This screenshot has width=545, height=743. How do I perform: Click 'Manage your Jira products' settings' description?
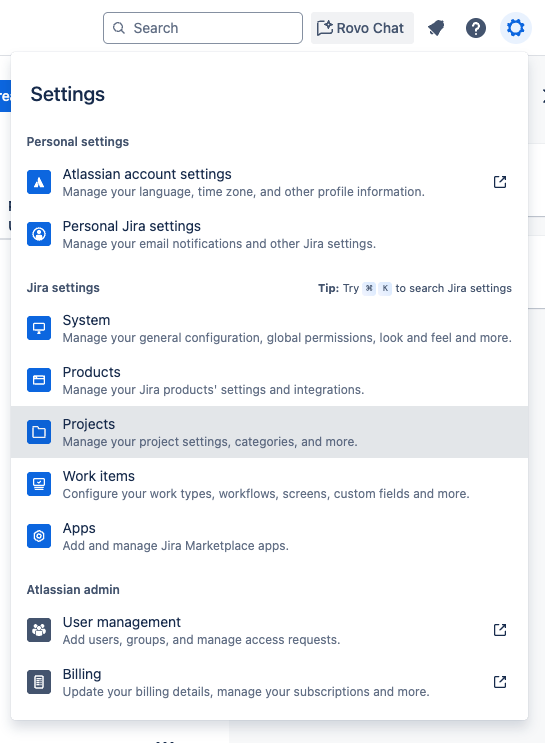point(213,390)
